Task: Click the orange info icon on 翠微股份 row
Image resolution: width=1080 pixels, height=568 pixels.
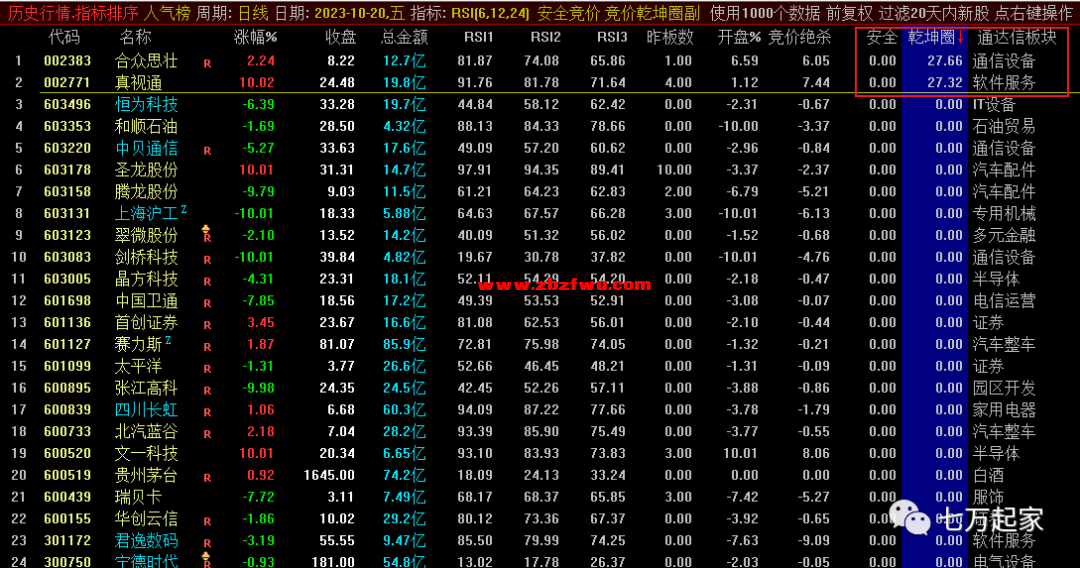Action: point(206,229)
